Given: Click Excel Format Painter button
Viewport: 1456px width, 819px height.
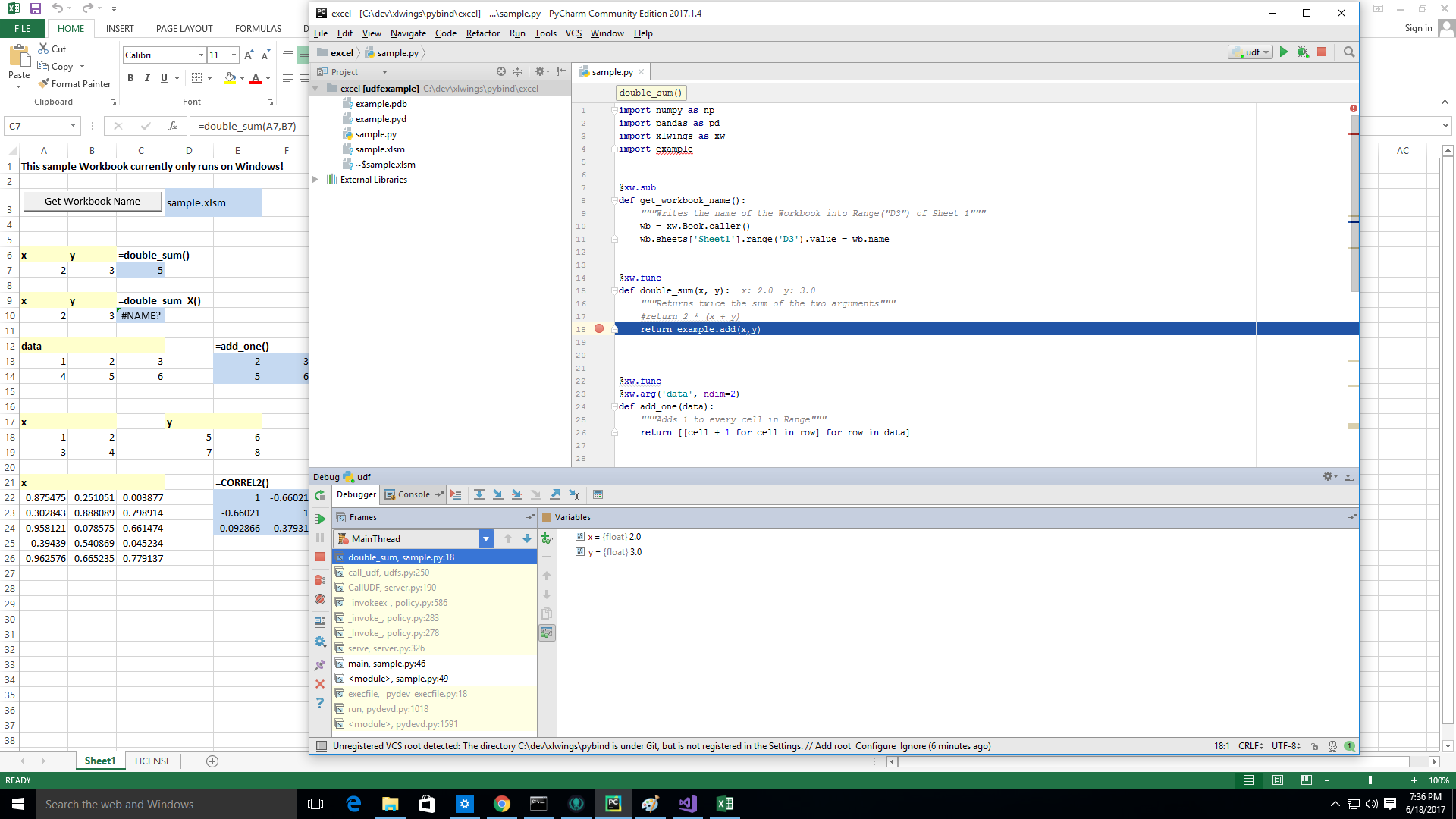Looking at the screenshot, I should 74,83.
